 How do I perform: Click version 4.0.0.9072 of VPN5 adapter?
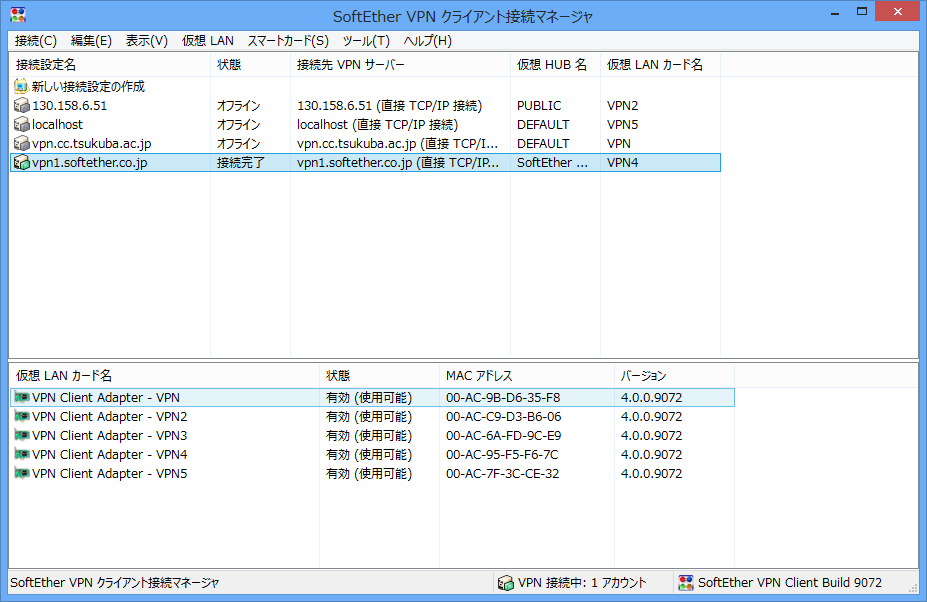coord(652,473)
